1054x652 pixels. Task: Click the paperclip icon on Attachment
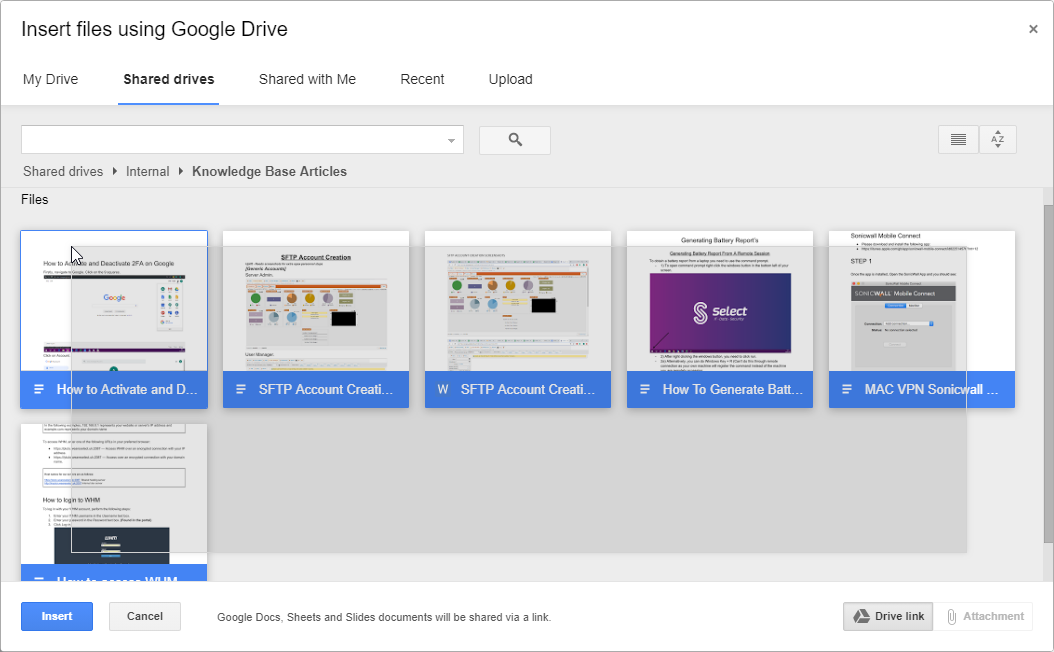pos(951,616)
